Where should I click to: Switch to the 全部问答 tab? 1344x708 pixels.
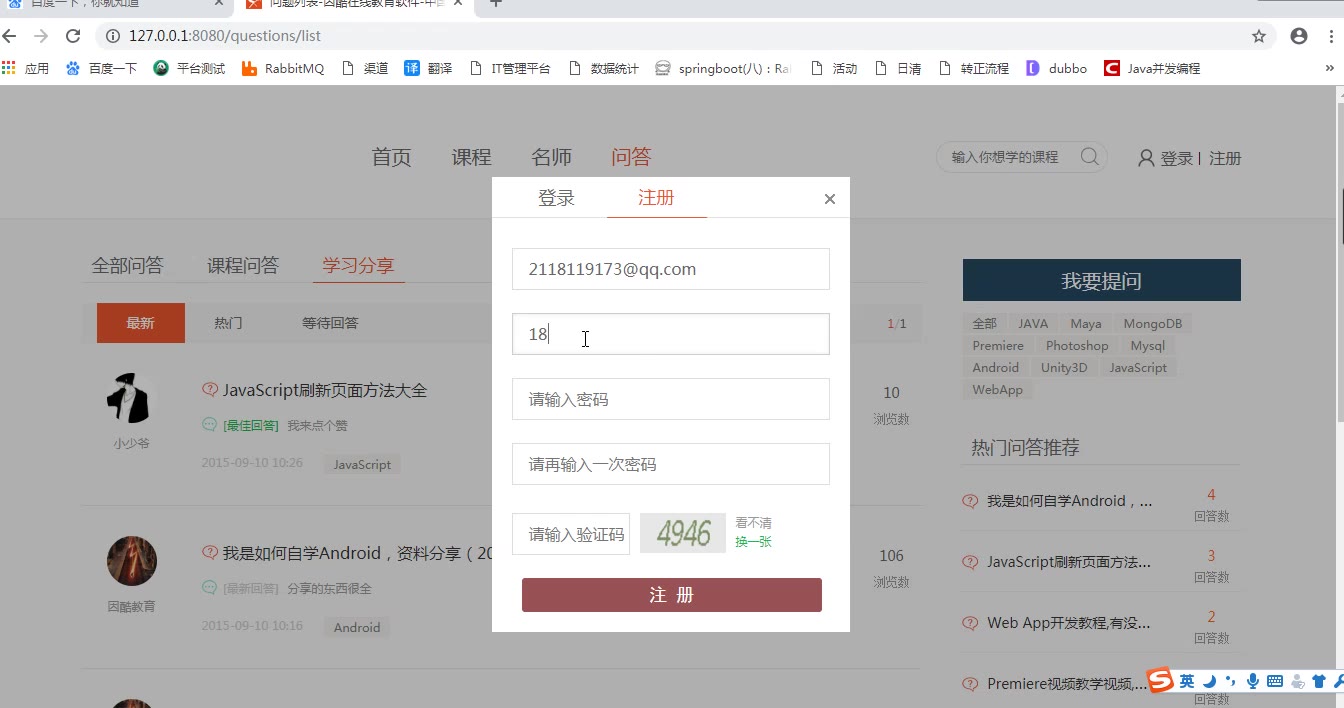click(127, 265)
